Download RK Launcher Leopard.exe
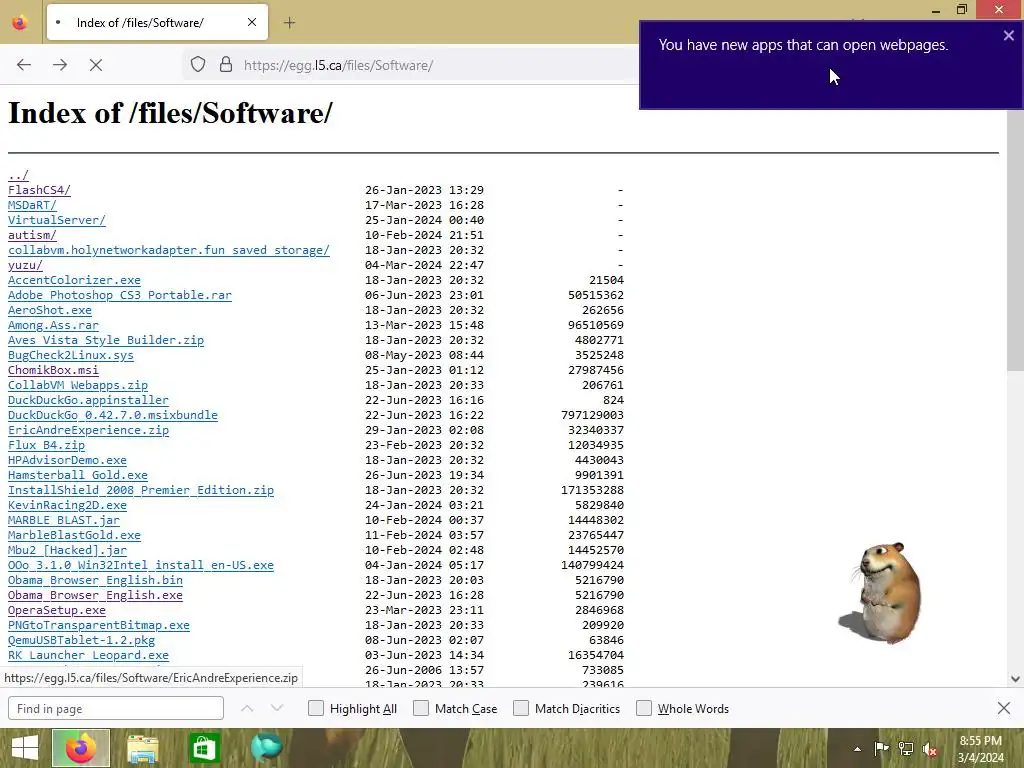Viewport: 1024px width, 768px height. pyautogui.click(x=88, y=656)
